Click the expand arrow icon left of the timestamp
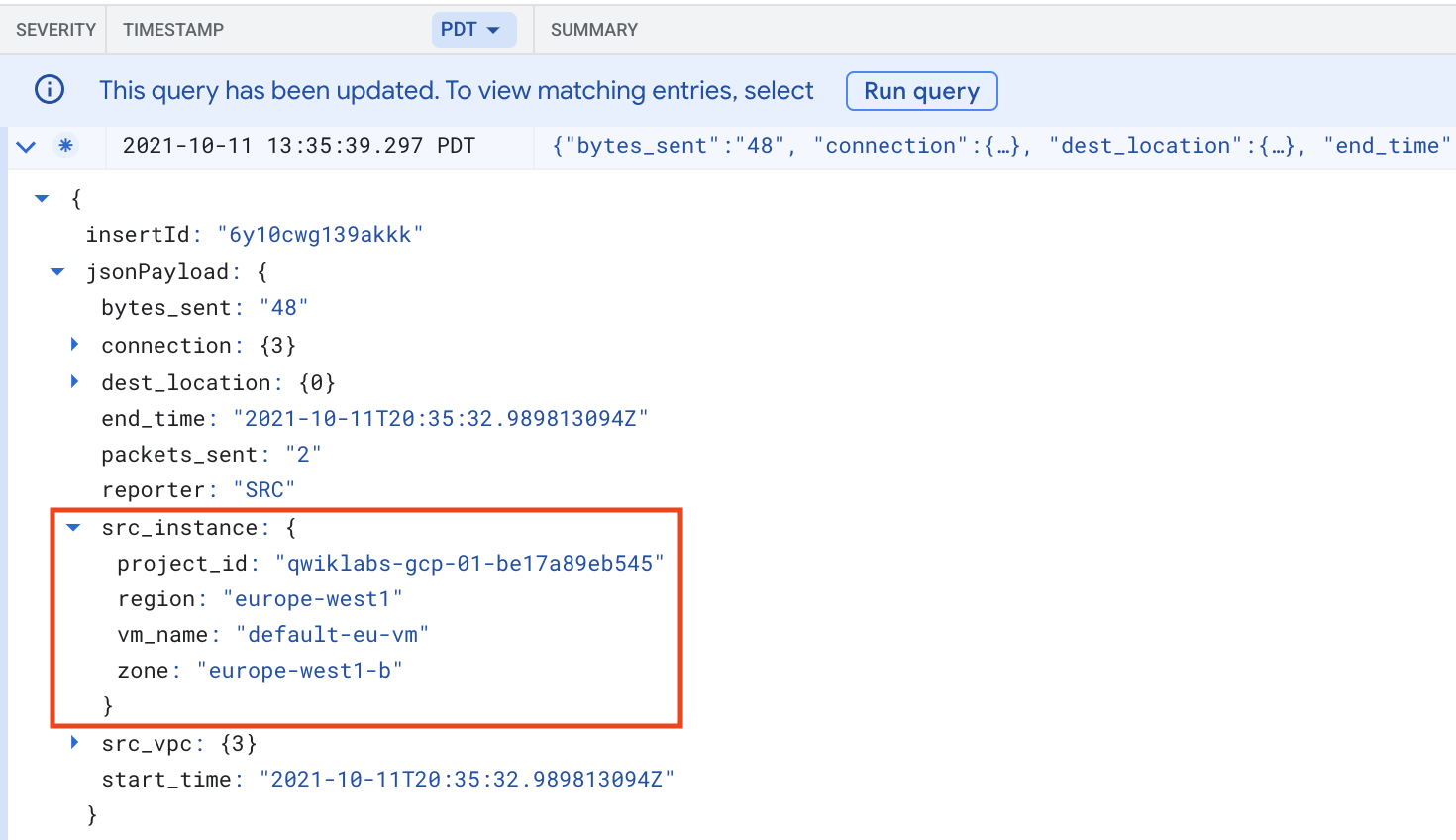The height and width of the screenshot is (840, 1456). pyautogui.click(x=26, y=145)
